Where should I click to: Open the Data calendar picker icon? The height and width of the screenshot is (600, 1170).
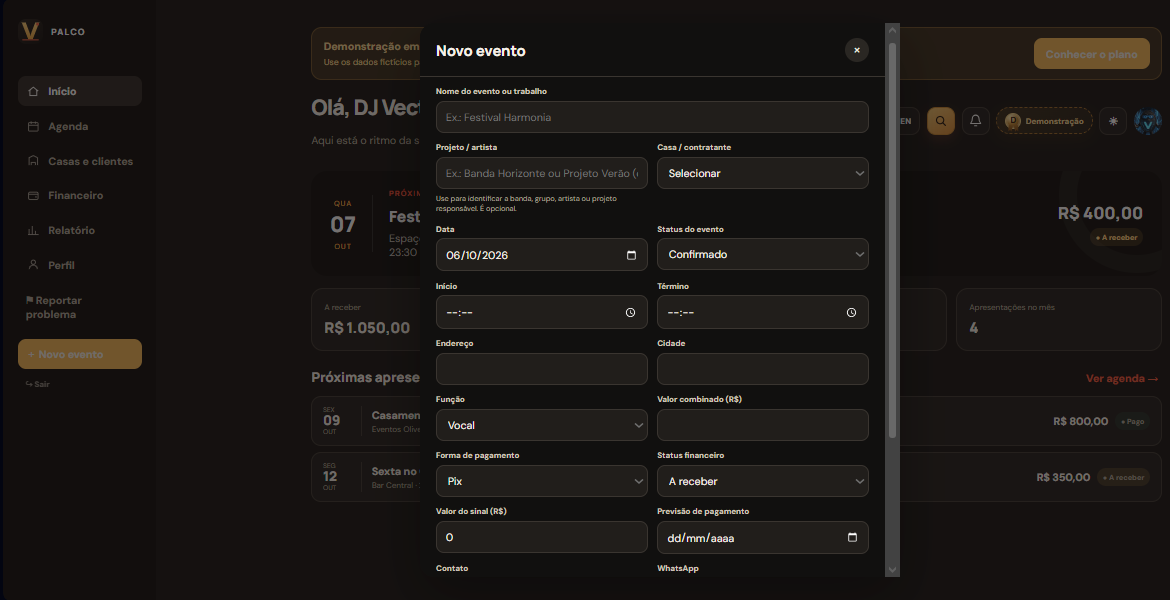tap(631, 255)
